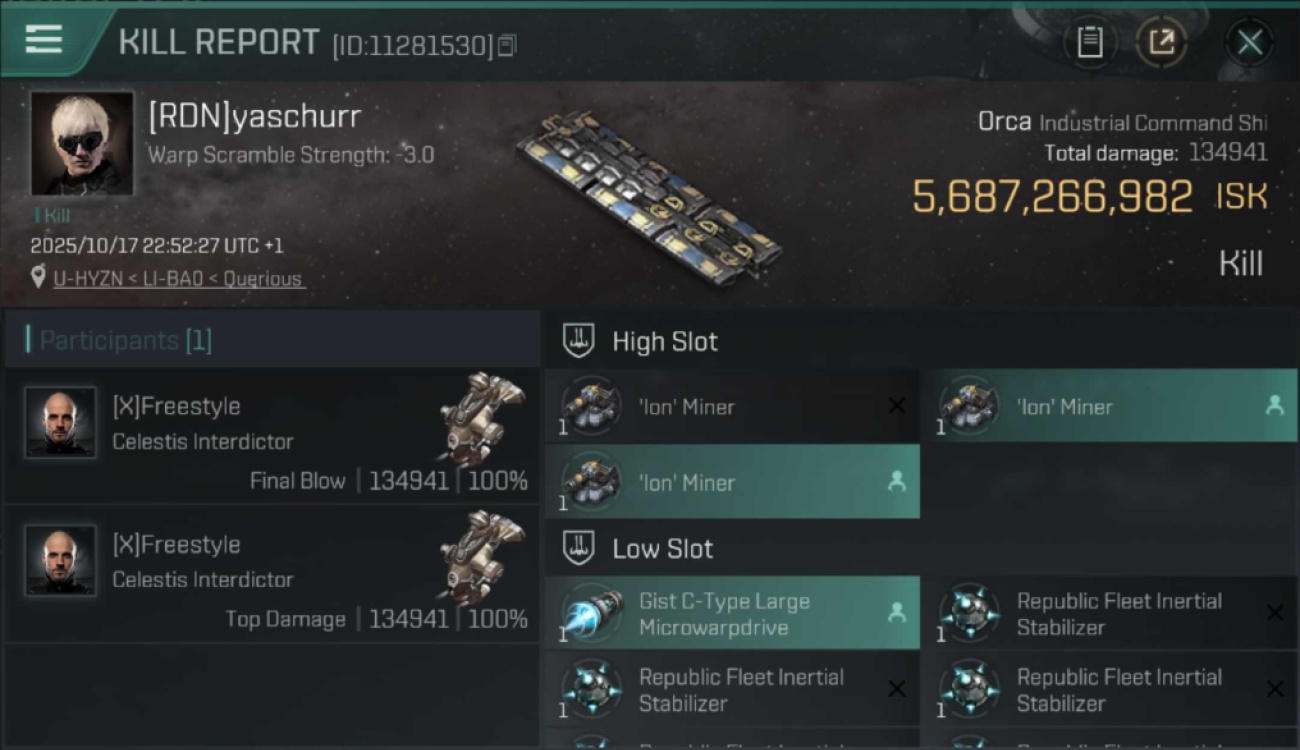Image resolution: width=1300 pixels, height=750 pixels.
Task: Close the kill report window
Action: tap(1249, 42)
